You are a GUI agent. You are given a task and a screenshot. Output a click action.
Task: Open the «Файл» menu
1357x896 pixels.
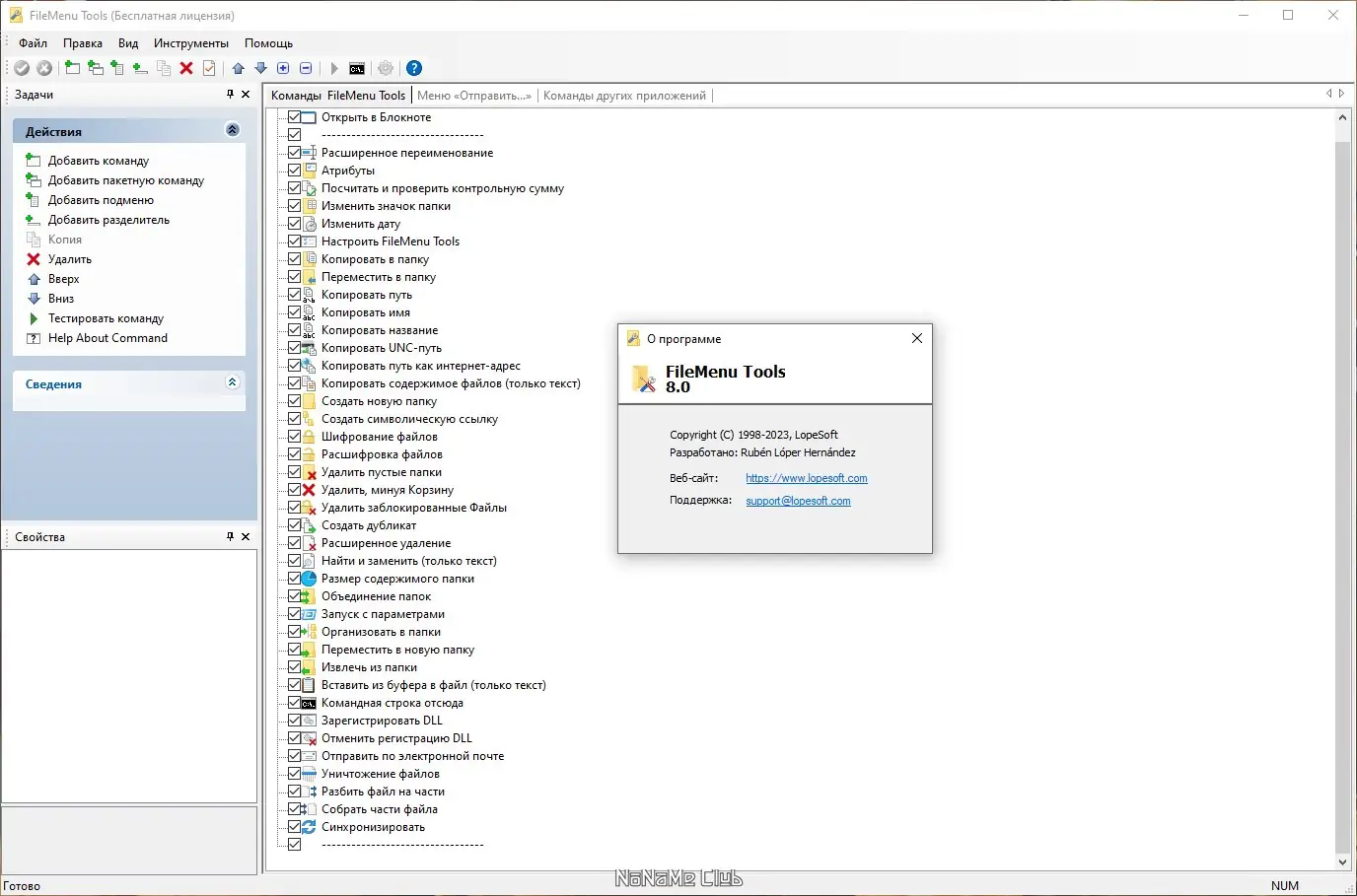34,43
